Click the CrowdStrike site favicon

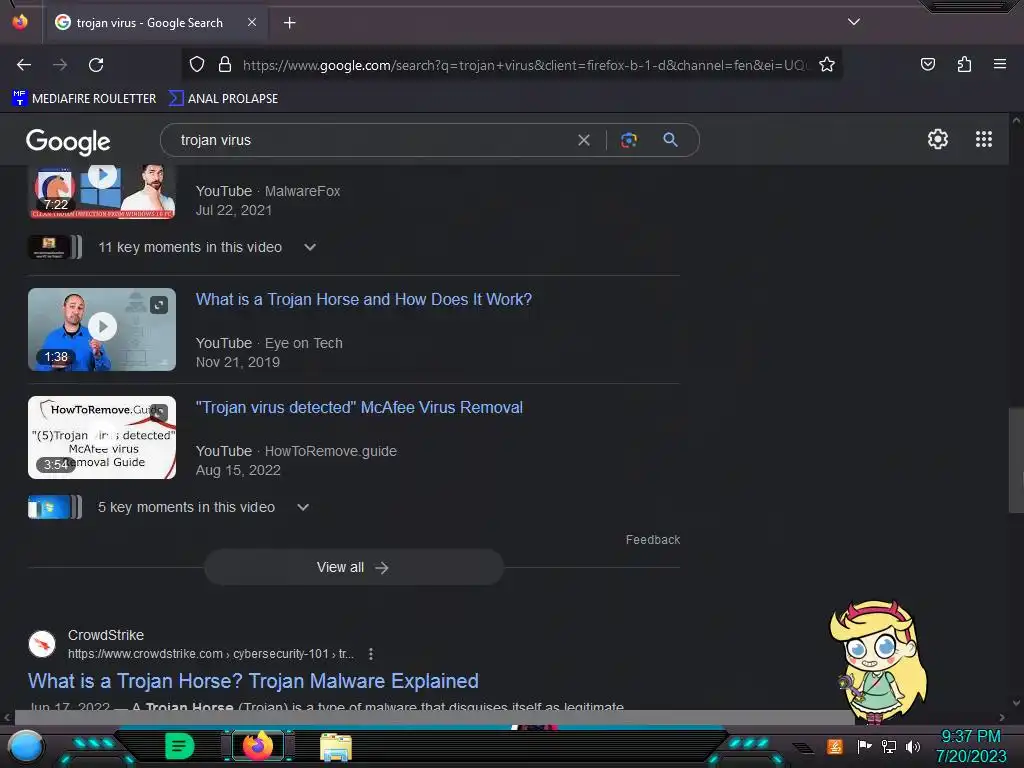42,644
